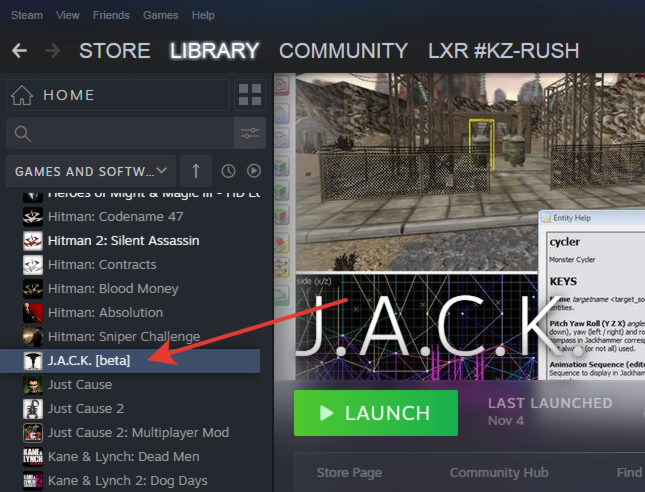Switch to the Community tab
Viewport: 645px width, 492px height.
pos(343,50)
